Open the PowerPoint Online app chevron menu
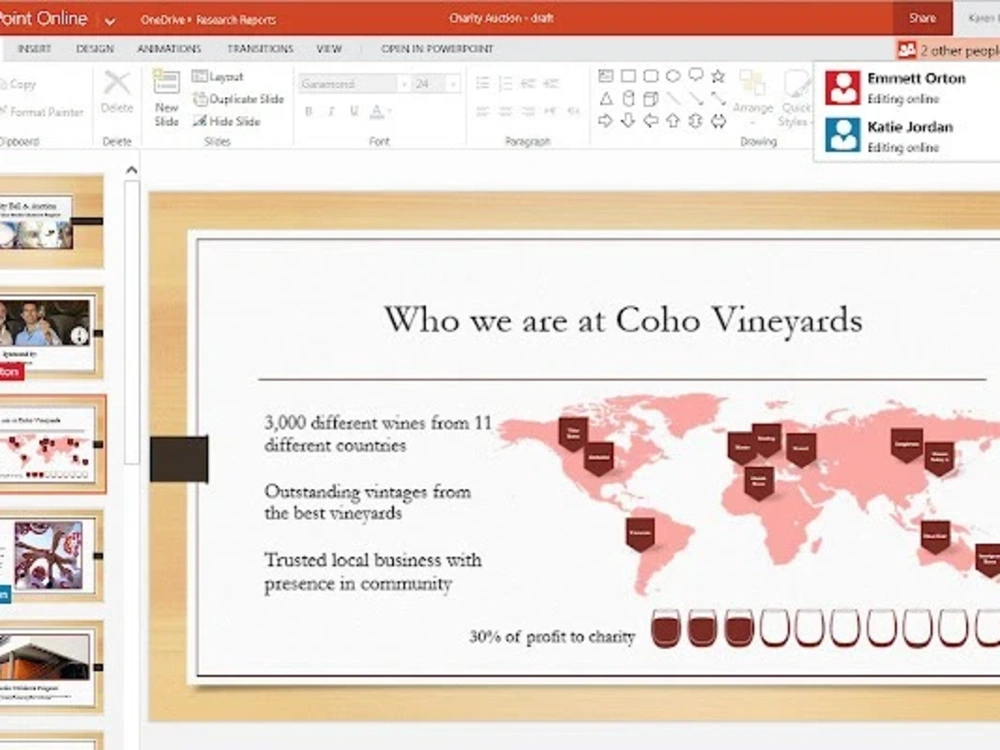Screen dimensions: 1000x750 [x=110, y=21]
